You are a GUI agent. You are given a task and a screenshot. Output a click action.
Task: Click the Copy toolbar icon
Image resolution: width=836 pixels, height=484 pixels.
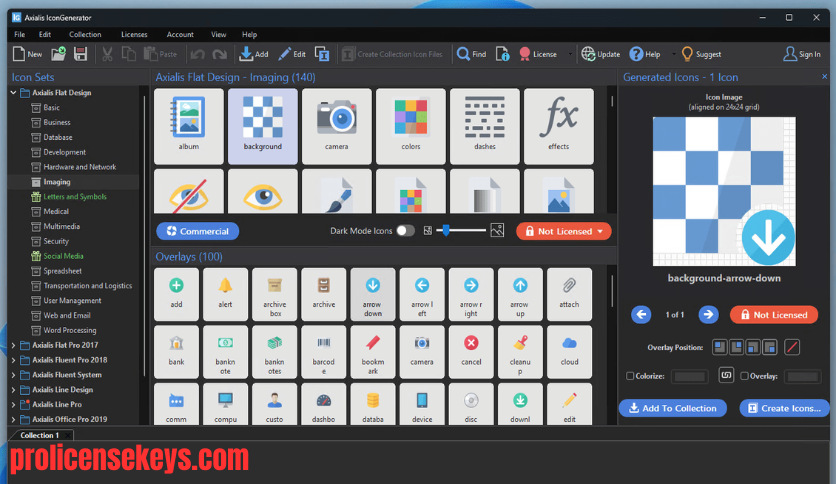coord(128,54)
